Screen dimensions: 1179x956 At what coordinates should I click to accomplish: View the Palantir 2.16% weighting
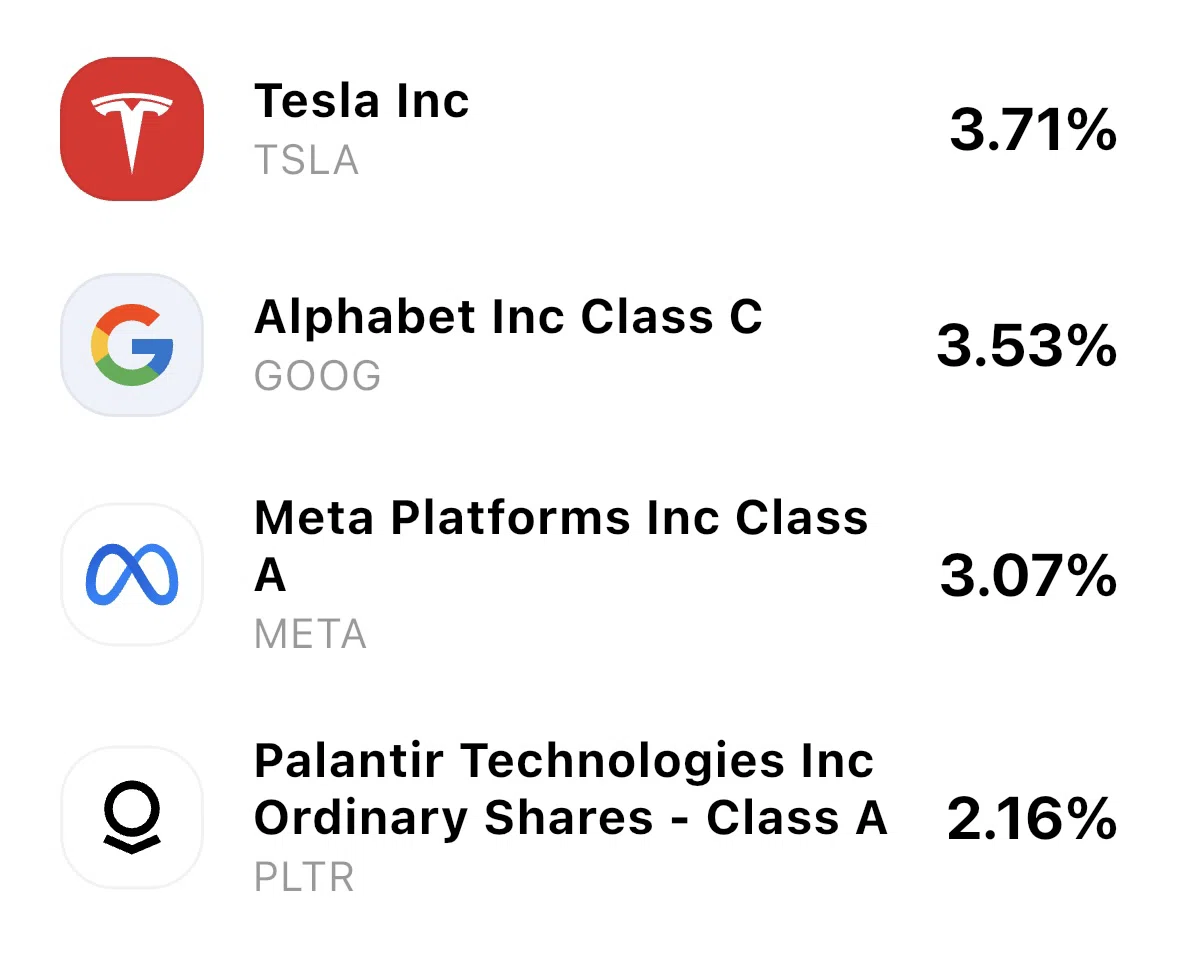[x=1032, y=819]
